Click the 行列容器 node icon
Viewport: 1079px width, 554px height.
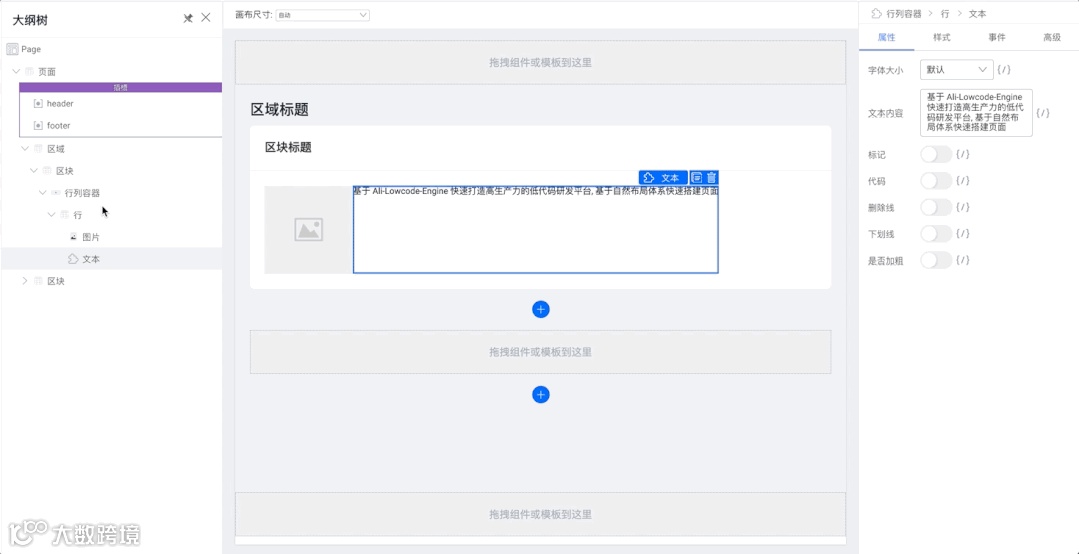click(x=56, y=193)
